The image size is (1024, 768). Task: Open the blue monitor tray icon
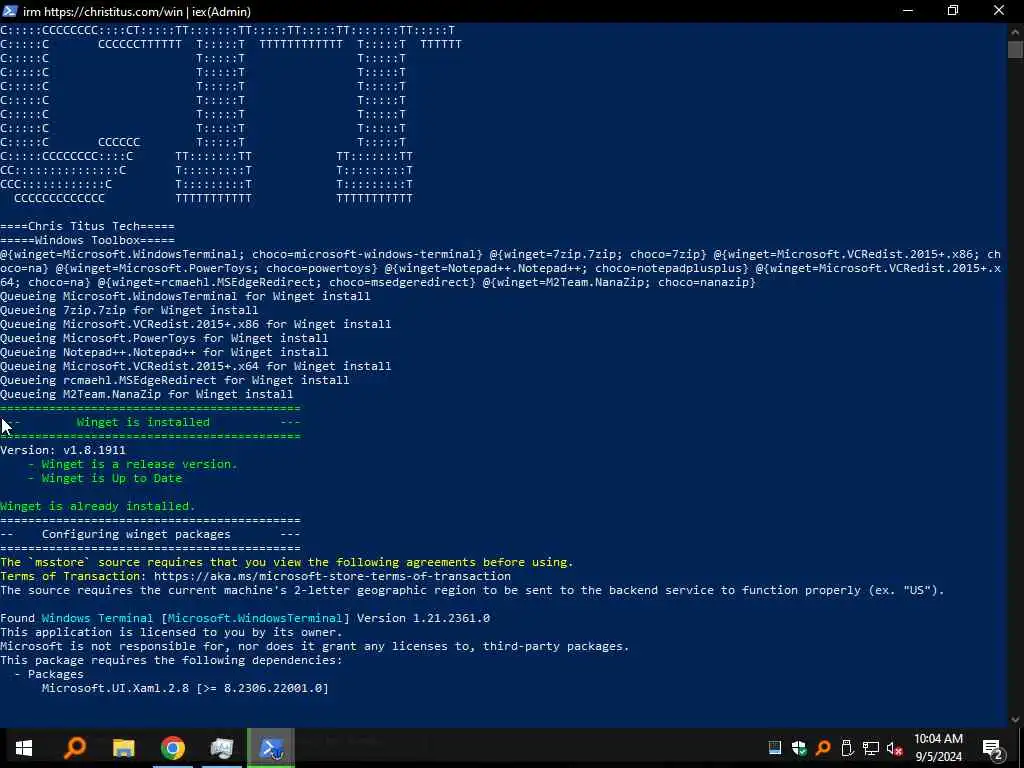[775, 748]
